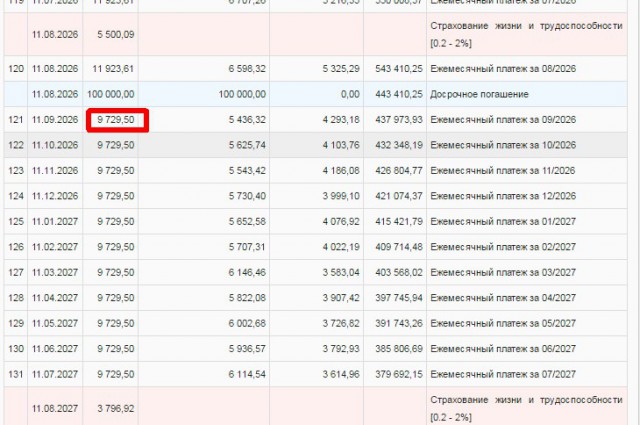Select the Досрочное погашение description cell
The image size is (640, 425).
(x=468, y=95)
